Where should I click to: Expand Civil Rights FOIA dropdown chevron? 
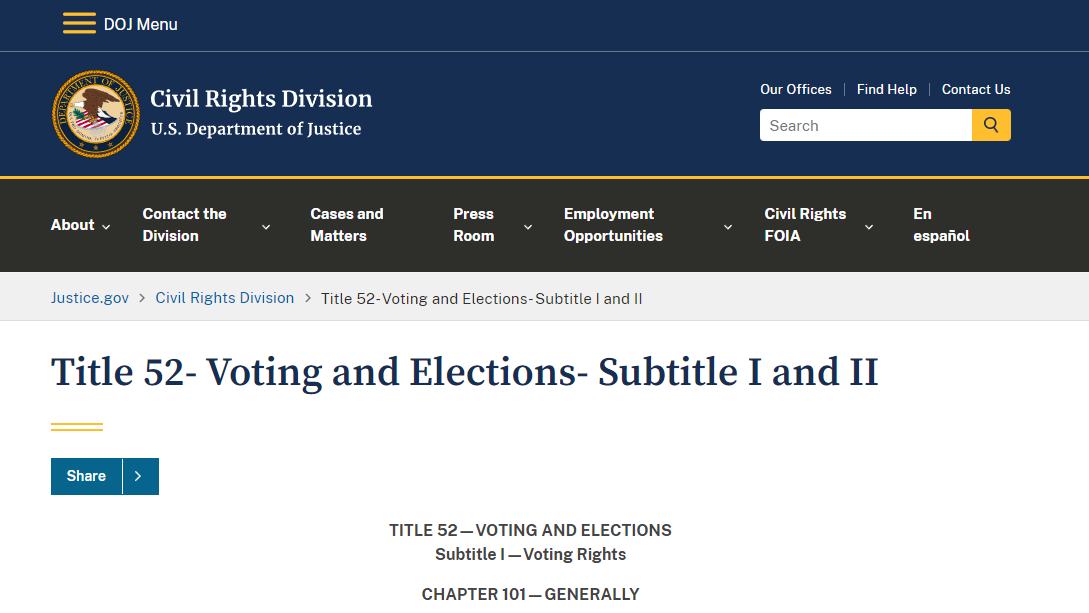[x=869, y=227]
